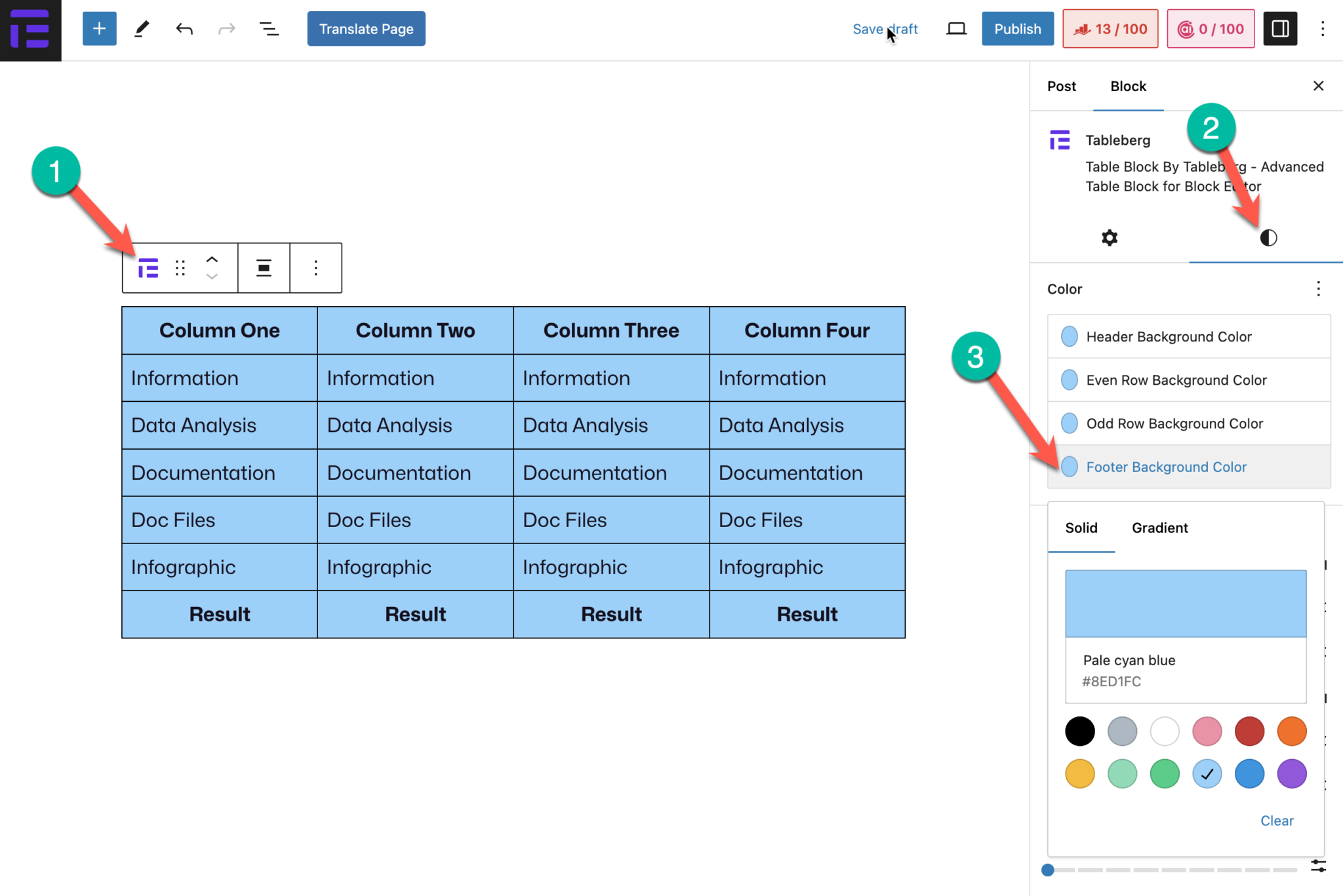Switch to the gear Settings tab

[1109, 238]
